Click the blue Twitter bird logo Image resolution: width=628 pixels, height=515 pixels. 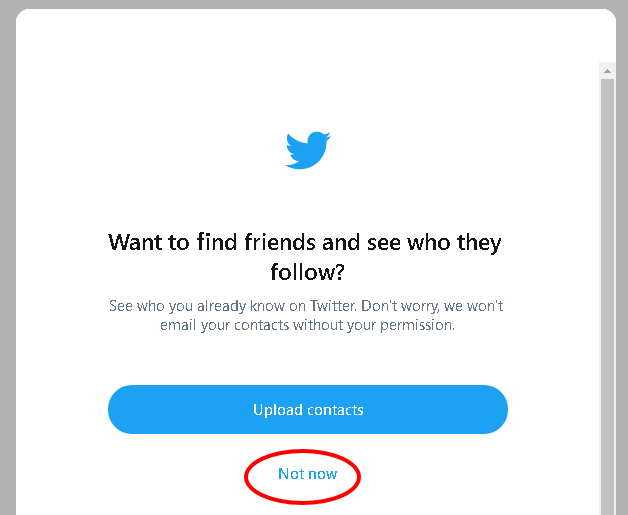tap(308, 150)
